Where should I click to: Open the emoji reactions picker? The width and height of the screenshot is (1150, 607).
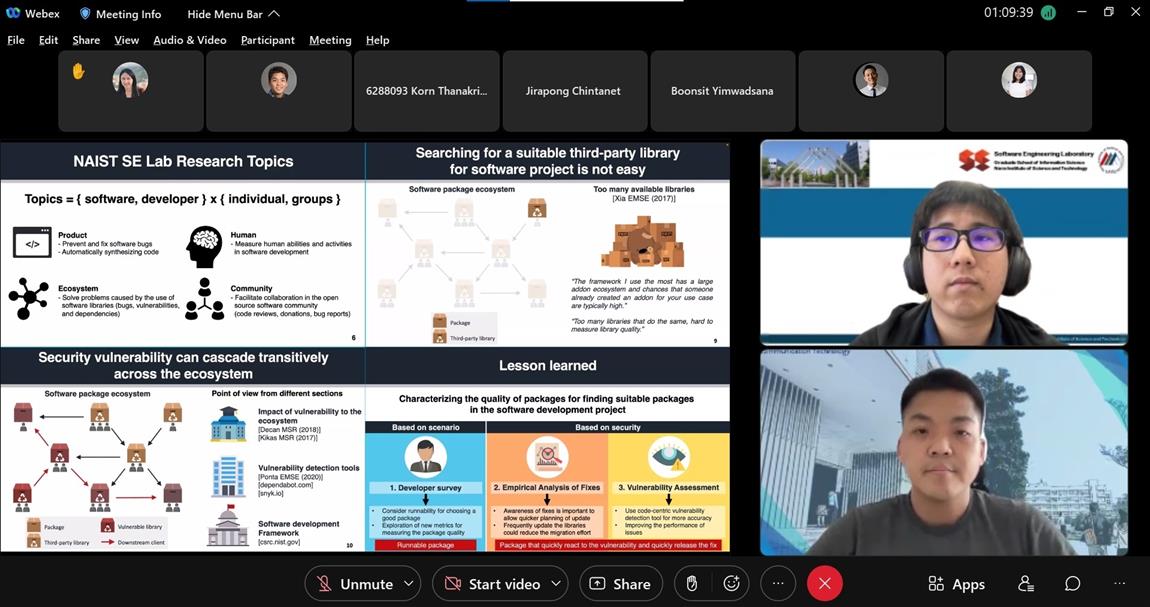731,584
